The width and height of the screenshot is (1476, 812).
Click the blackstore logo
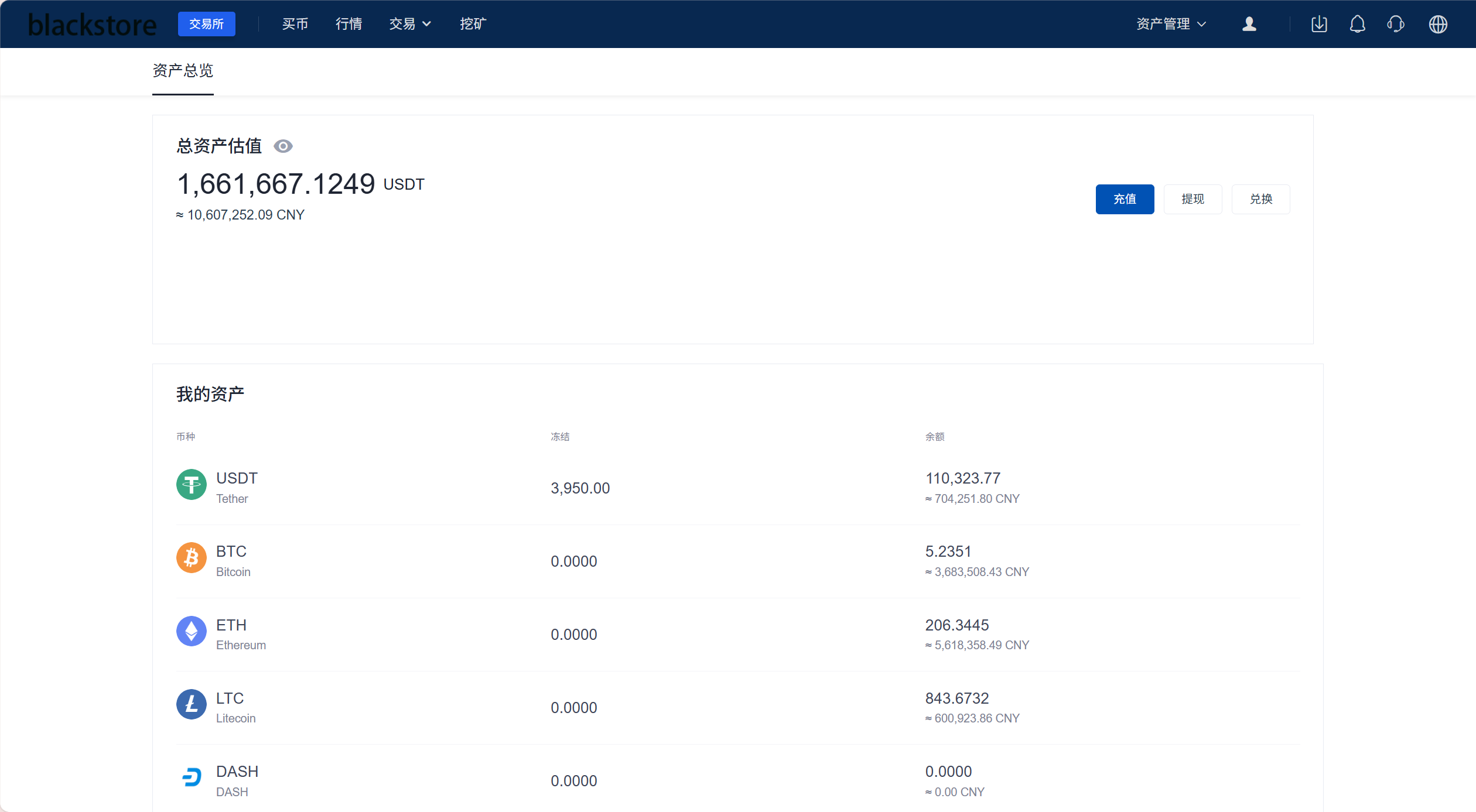[92, 25]
